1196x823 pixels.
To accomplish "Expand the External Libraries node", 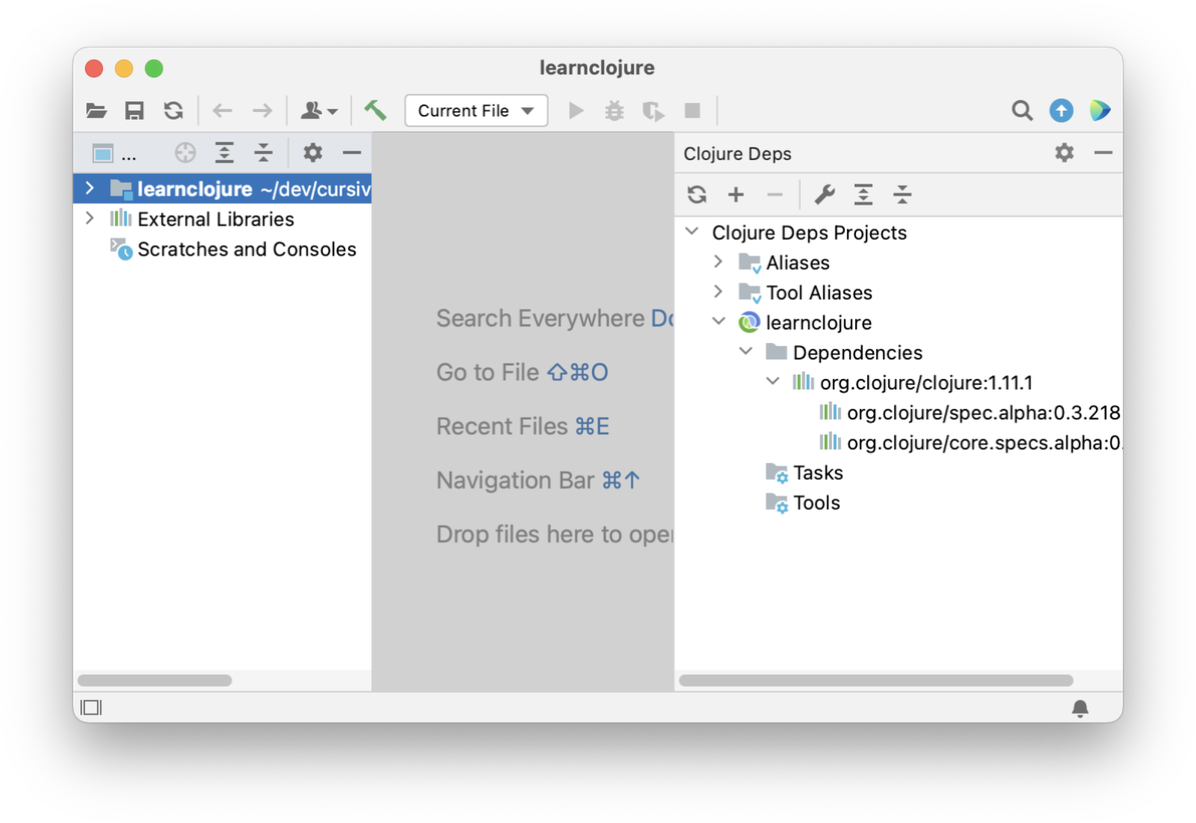I will coord(90,219).
